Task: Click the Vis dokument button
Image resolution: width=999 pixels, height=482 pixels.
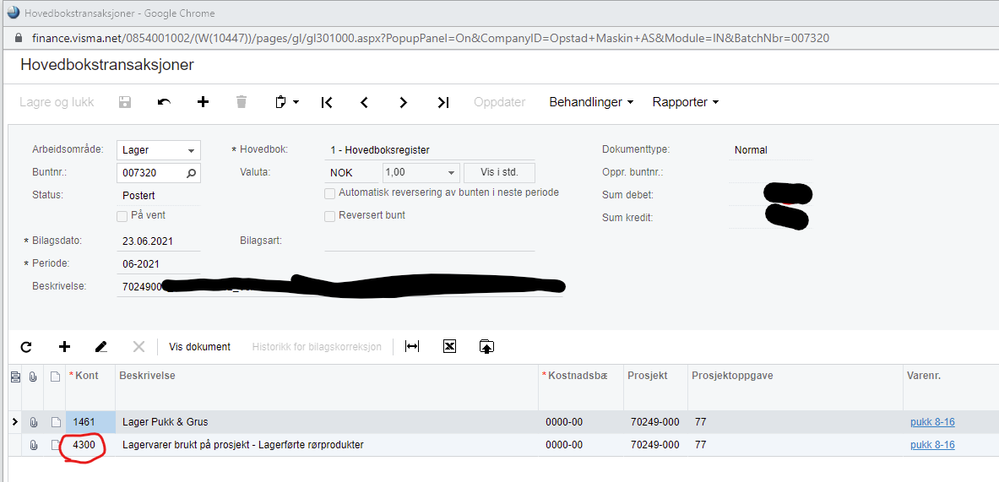Action: pyautogui.click(x=199, y=347)
